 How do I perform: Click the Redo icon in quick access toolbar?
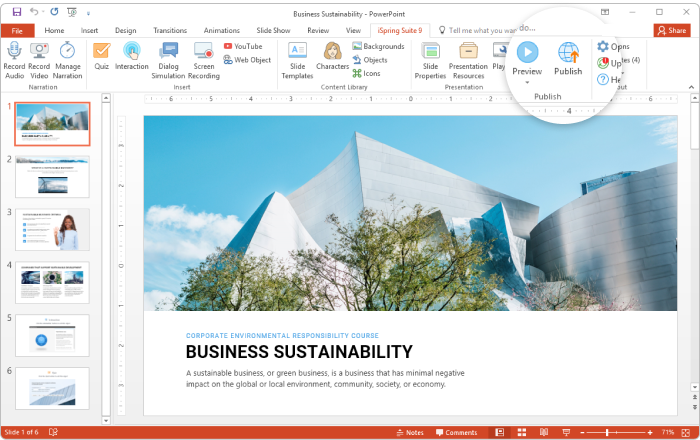pos(54,12)
